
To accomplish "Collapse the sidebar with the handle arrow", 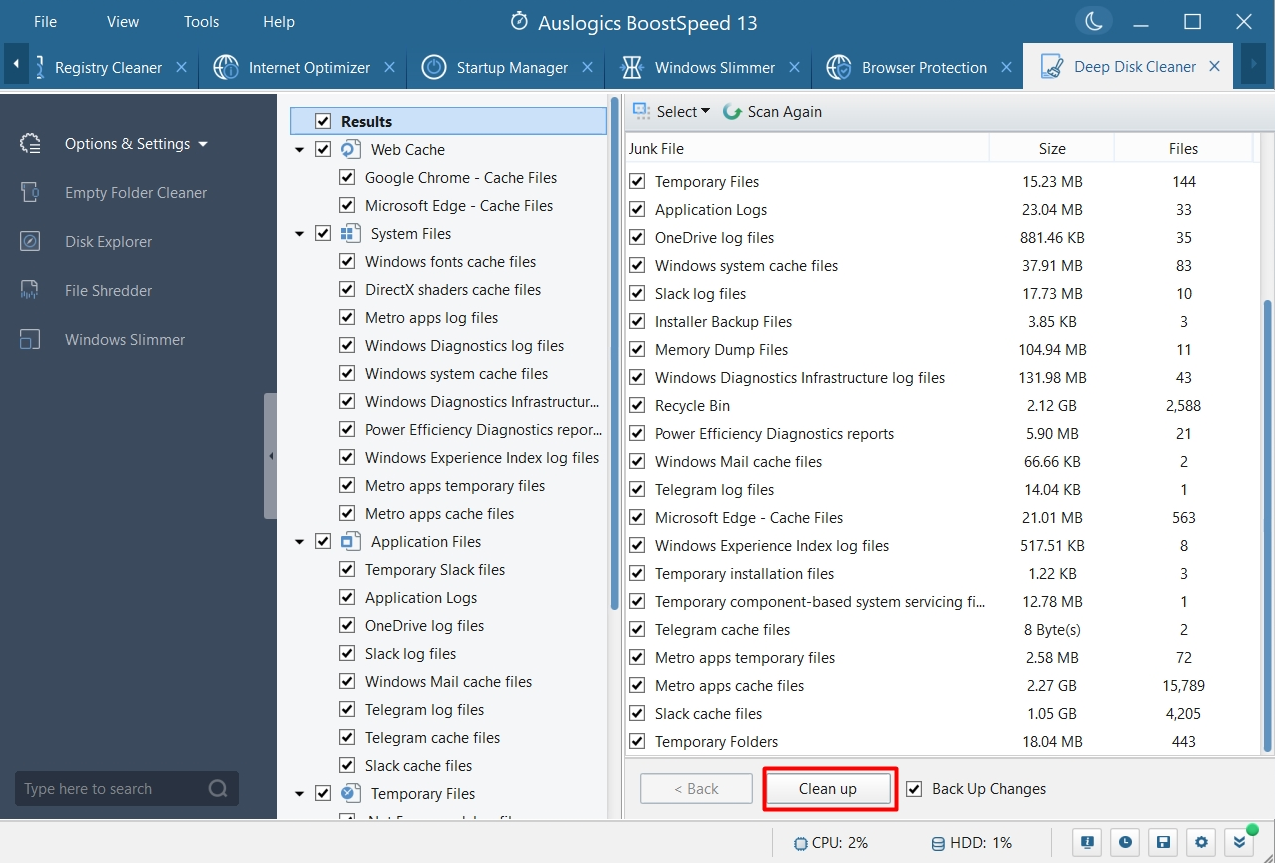I will click(270, 456).
